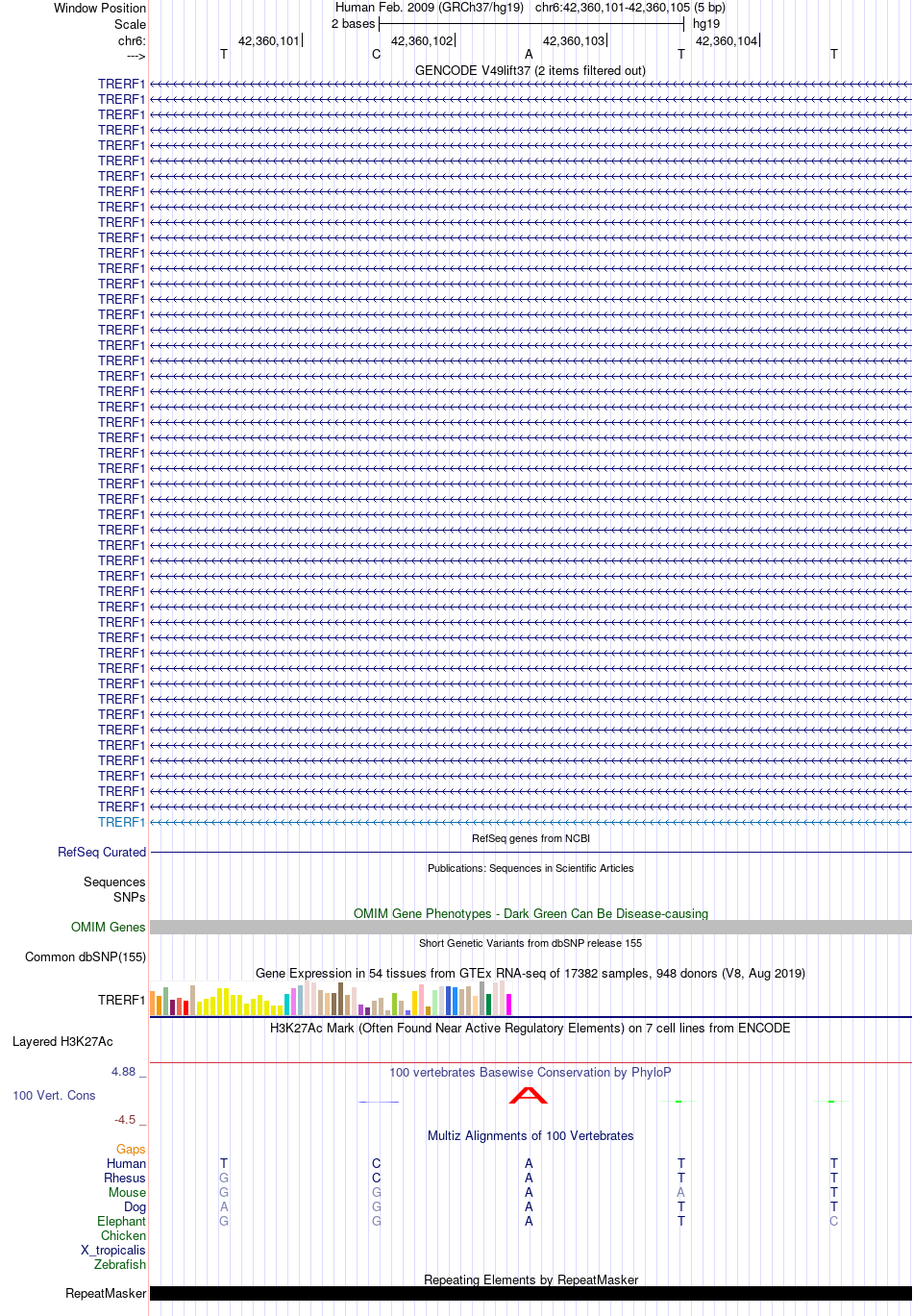Click the TRERF1 label beside GTEx bar chart
Screen dimensions: 913x1316
[x=121, y=1000]
